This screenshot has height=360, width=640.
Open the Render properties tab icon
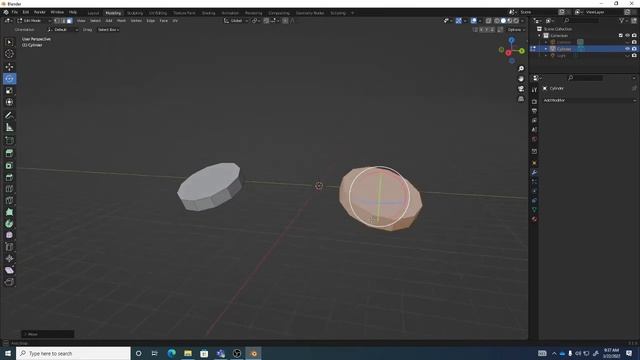534,101
